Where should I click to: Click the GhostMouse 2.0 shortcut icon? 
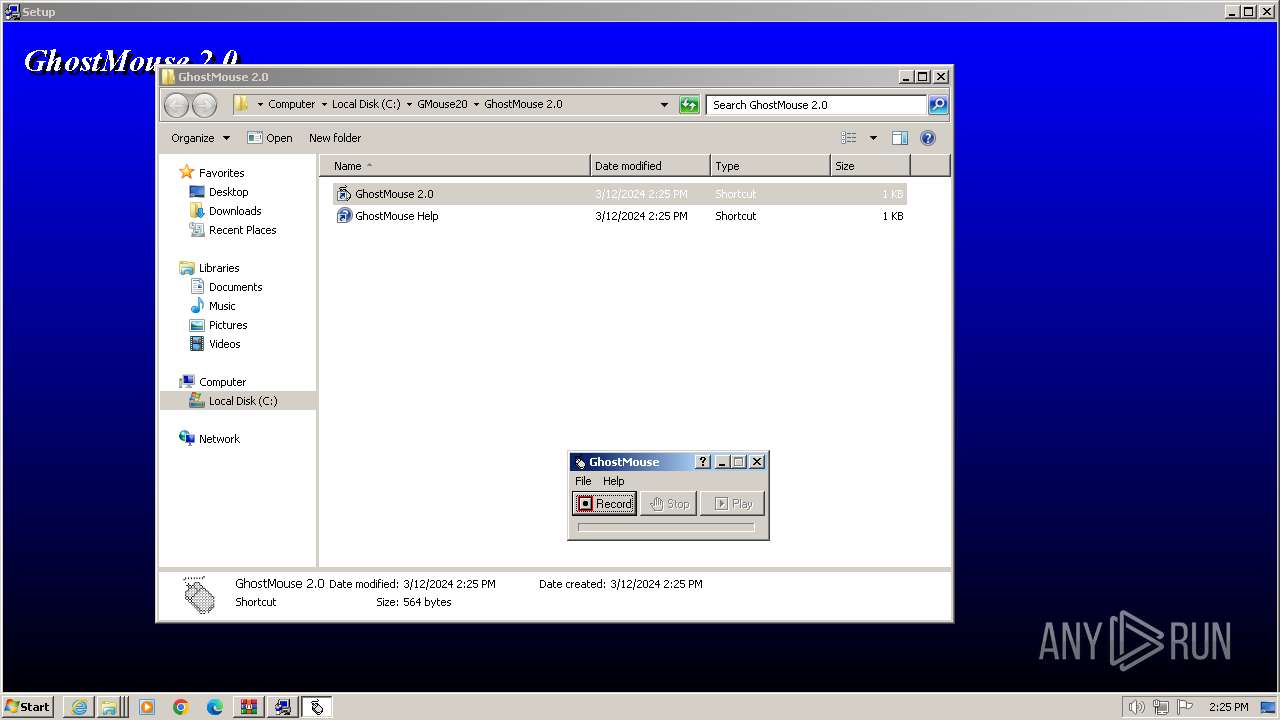click(x=344, y=194)
